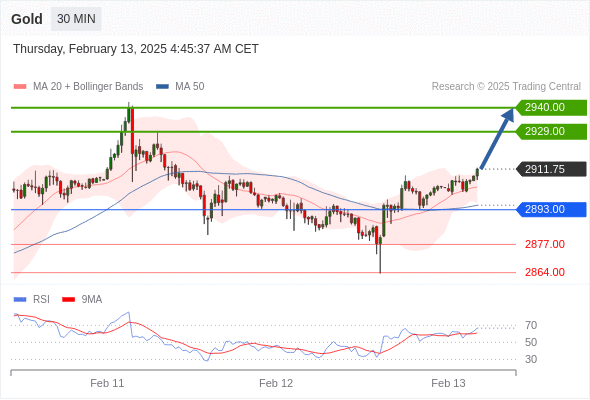
Task: Click the Research Trading Central copyright text
Action: click(x=506, y=87)
